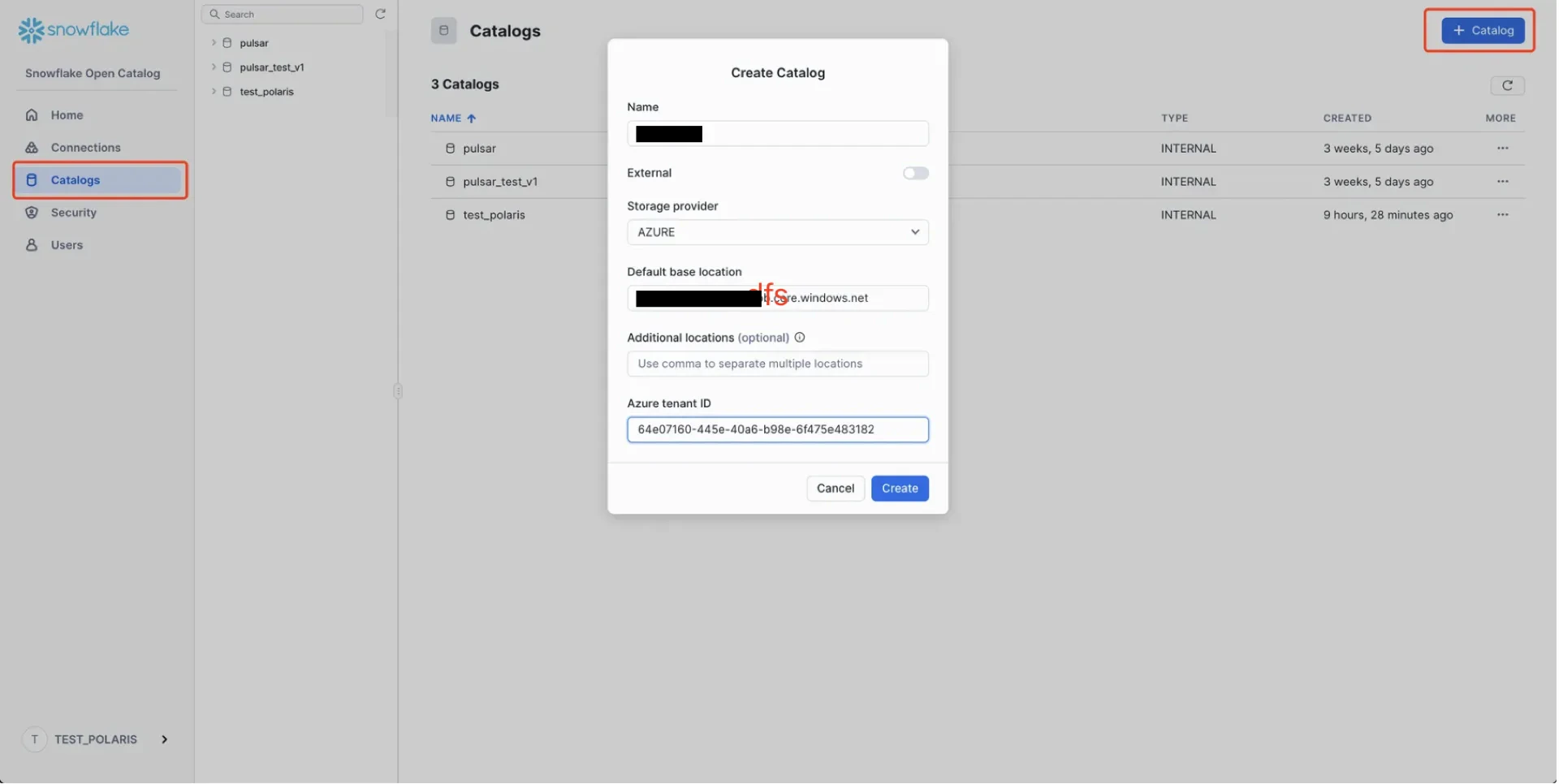This screenshot has height=784, width=1559.
Task: Open the Home page icon
Action: (x=32, y=115)
